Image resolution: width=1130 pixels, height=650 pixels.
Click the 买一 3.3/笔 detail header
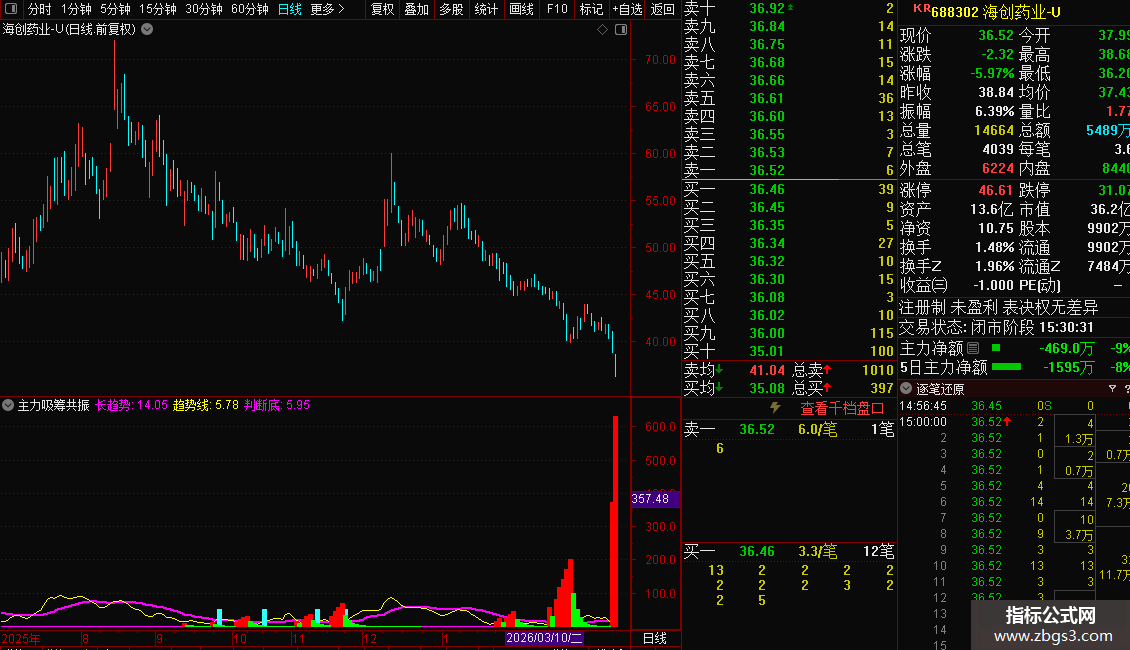pos(789,551)
